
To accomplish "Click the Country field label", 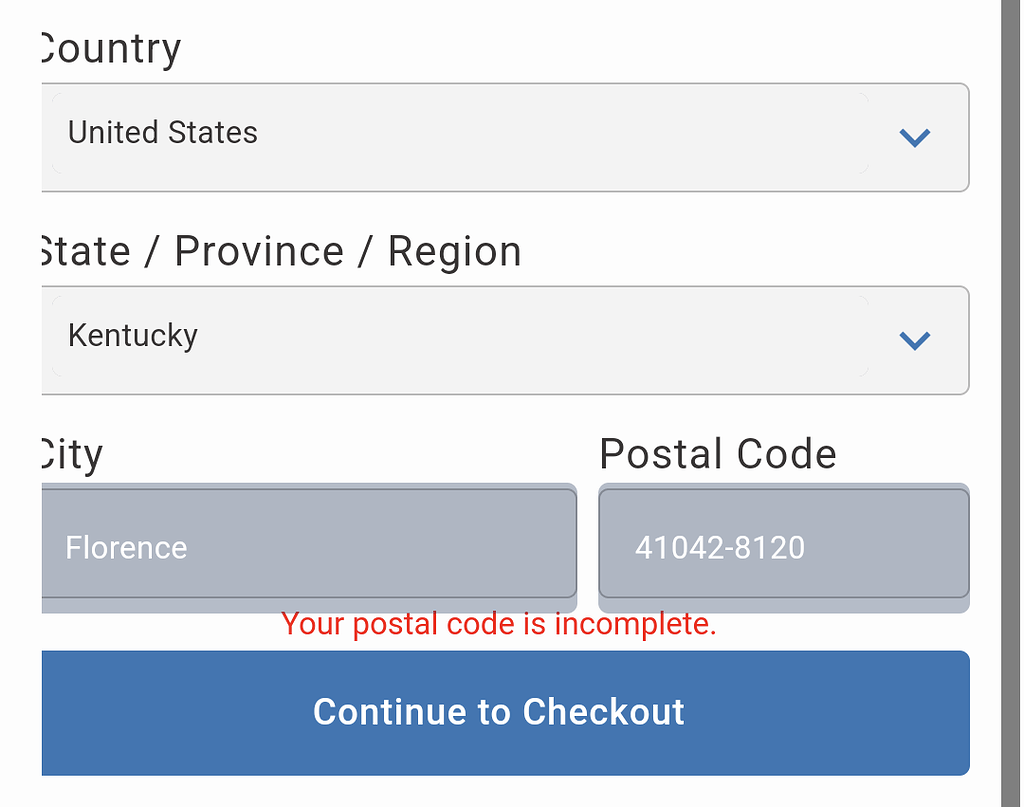I will click(x=110, y=49).
